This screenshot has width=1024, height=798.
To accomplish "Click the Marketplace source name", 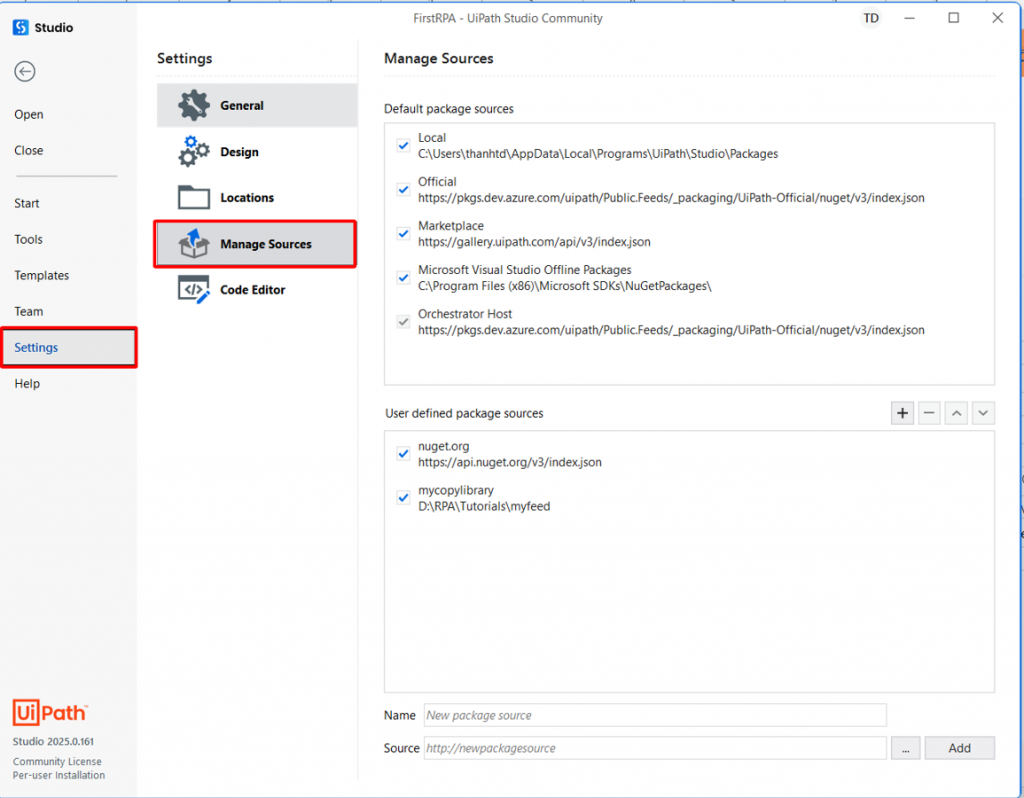I will point(451,226).
